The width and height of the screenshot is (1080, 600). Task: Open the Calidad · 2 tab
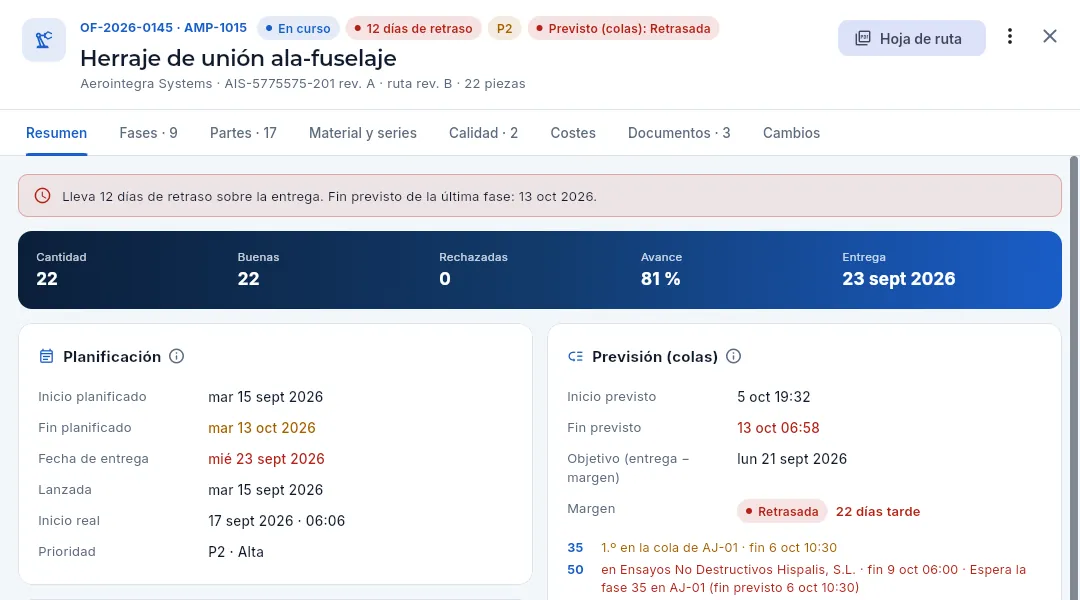484,133
